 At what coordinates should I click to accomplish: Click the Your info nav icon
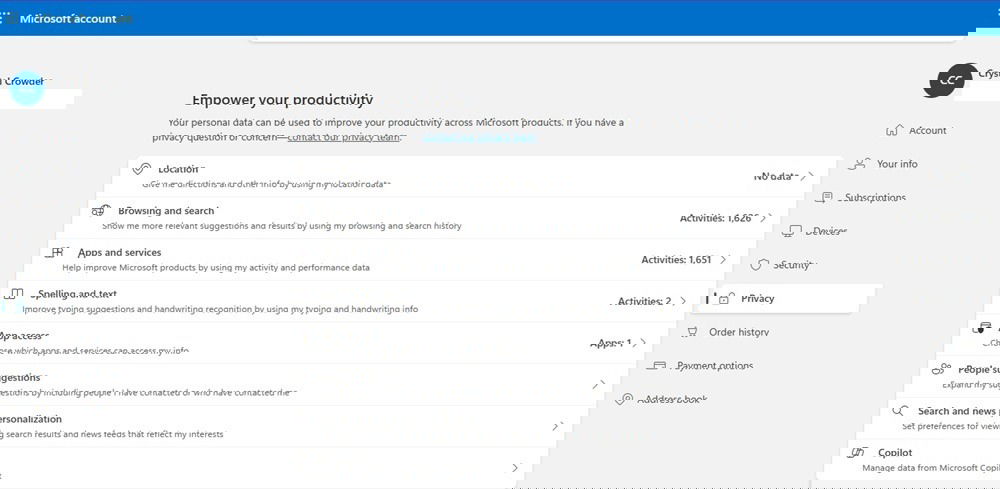tap(861, 164)
